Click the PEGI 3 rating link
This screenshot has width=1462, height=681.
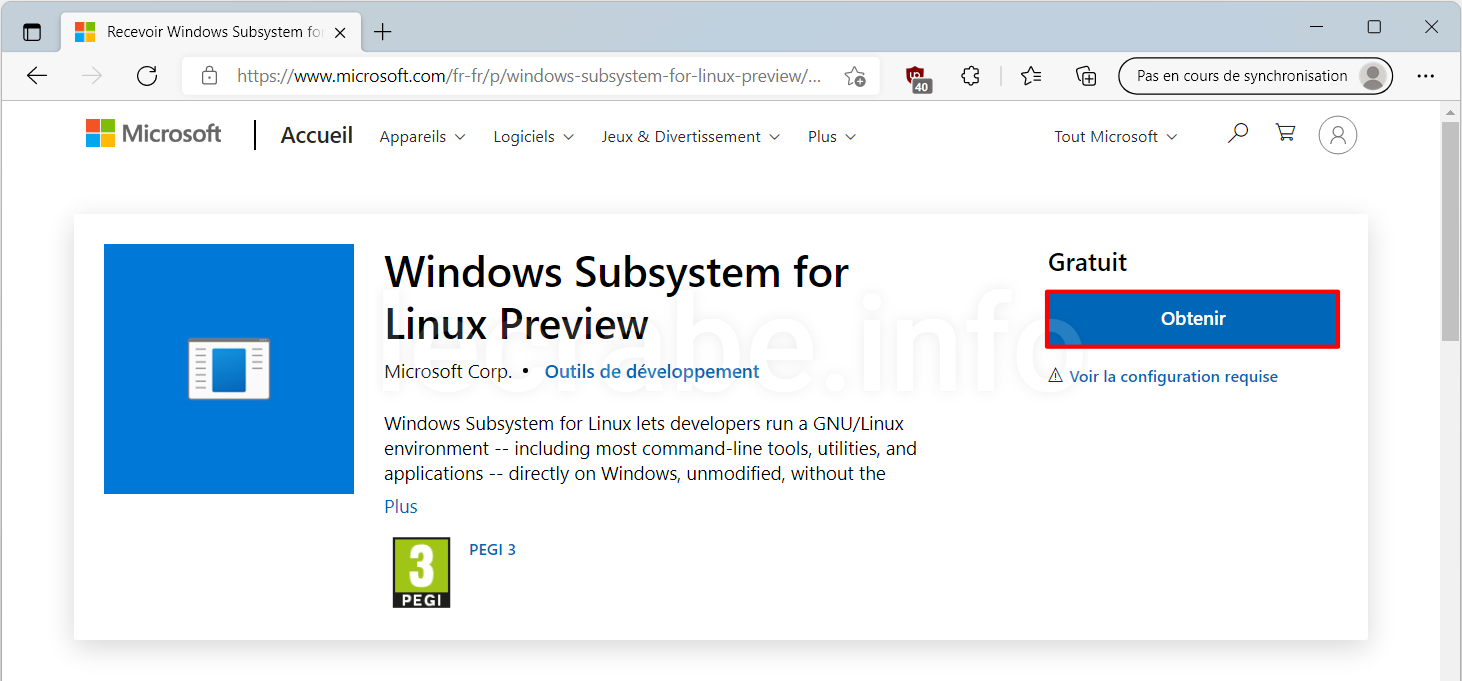[x=492, y=550]
